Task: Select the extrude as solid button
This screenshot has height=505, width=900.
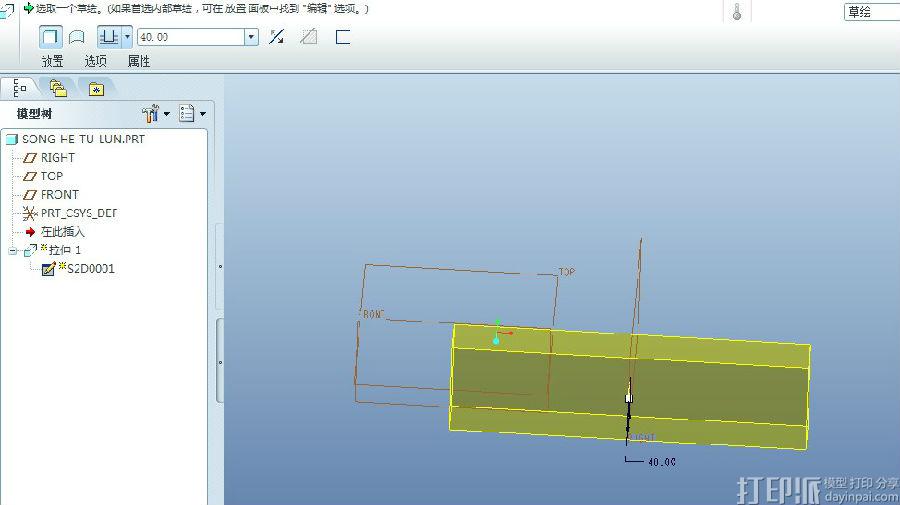Action: (x=50, y=37)
